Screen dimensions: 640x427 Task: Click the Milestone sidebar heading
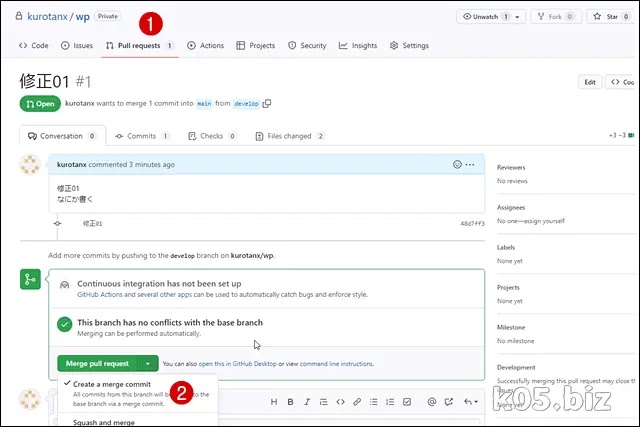click(x=511, y=327)
